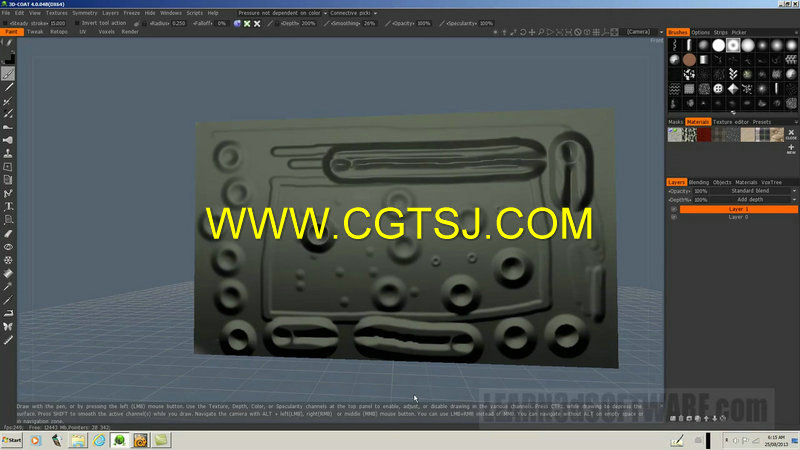Toggle visibility of Layer 0
This screenshot has height=450, width=800.
tap(673, 217)
